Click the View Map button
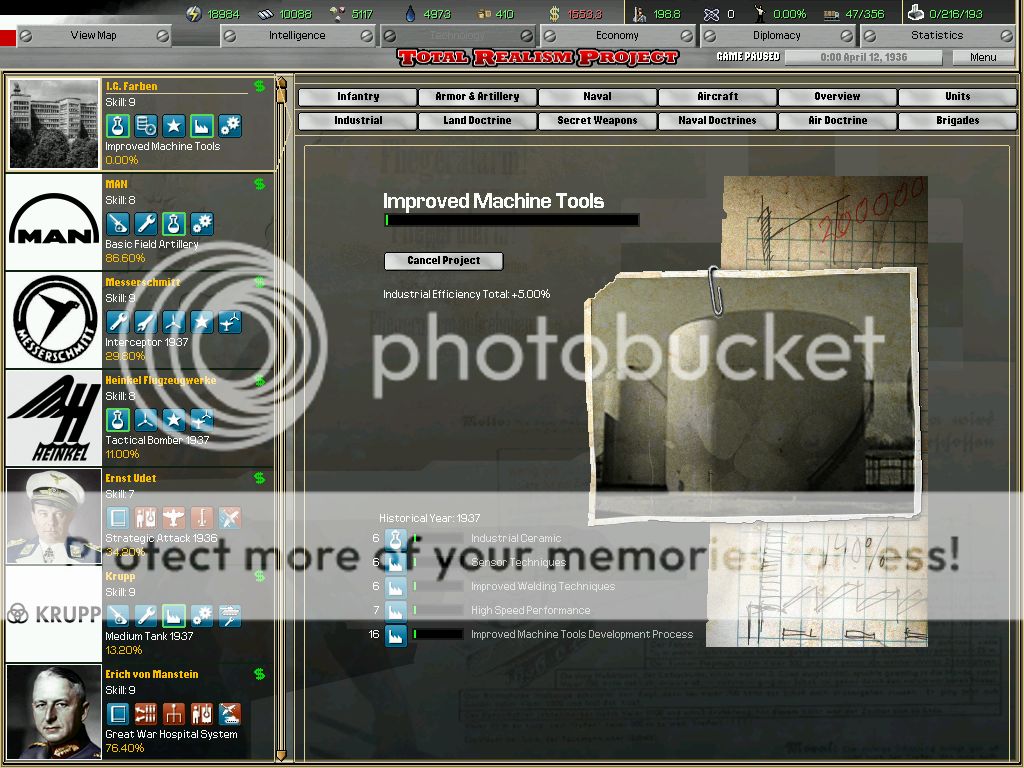This screenshot has height=768, width=1024. tap(93, 35)
